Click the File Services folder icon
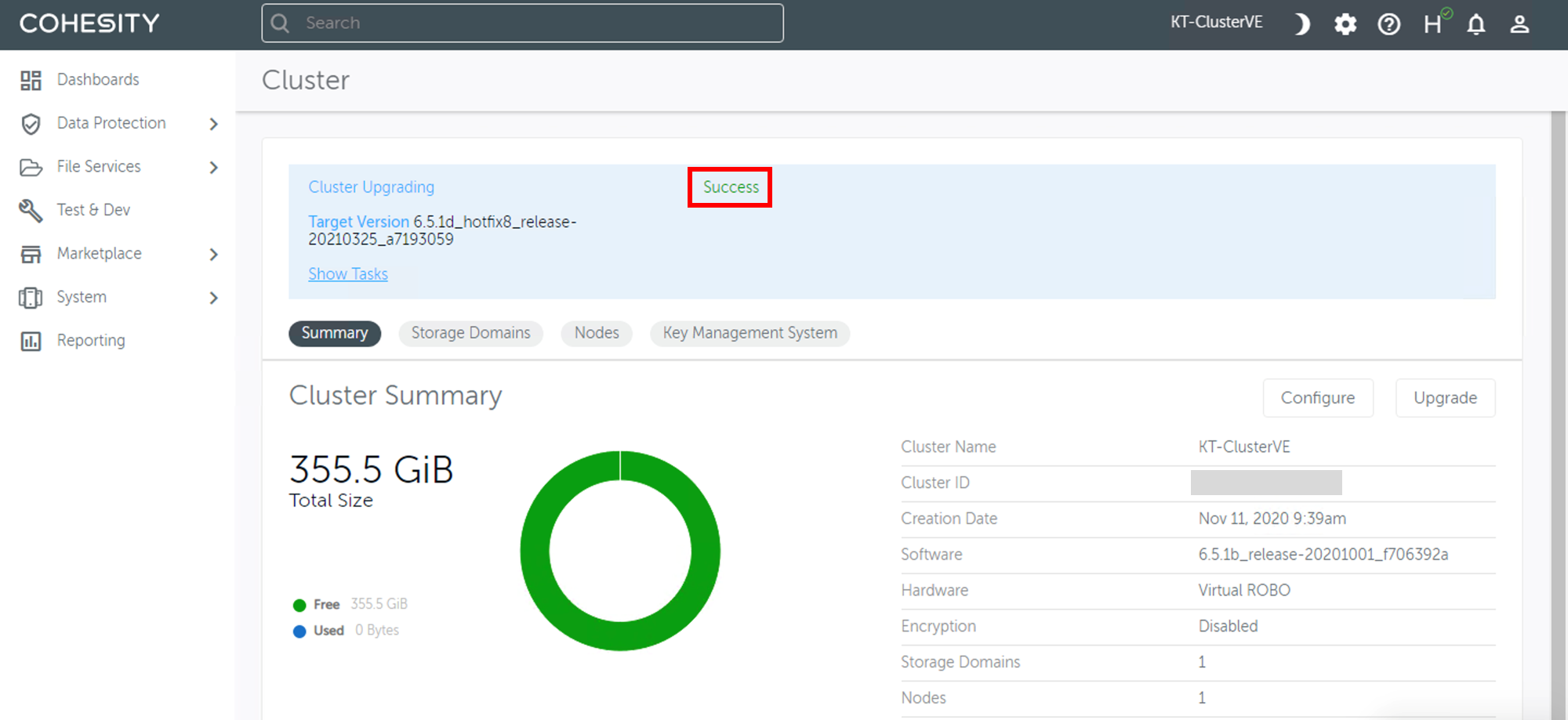This screenshot has width=1568, height=720. [31, 167]
